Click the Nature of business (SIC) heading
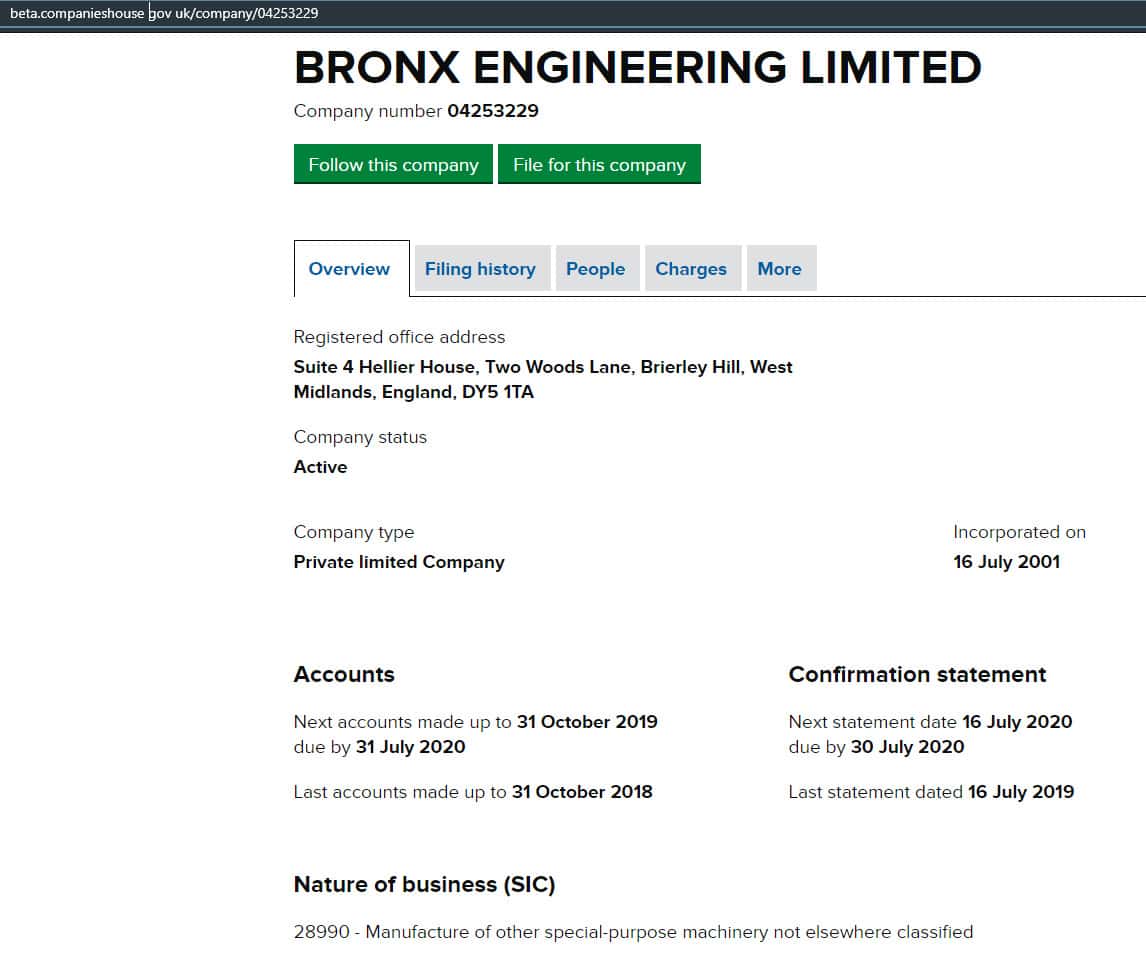This screenshot has height=971, width=1146. pos(424,885)
